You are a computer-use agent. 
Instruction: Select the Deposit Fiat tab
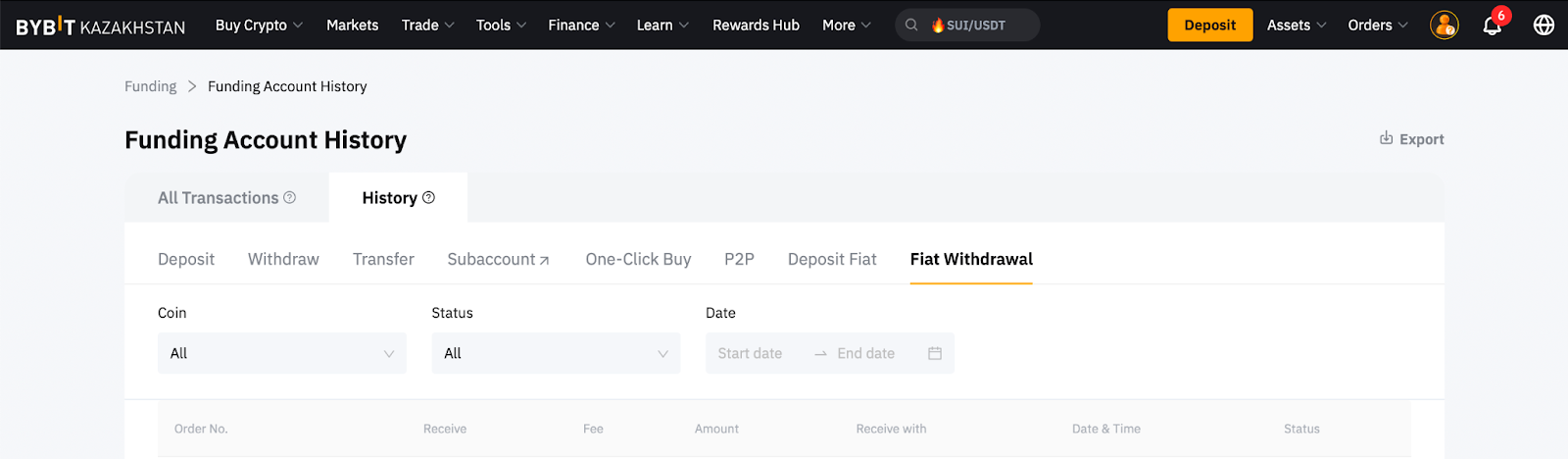pos(832,259)
